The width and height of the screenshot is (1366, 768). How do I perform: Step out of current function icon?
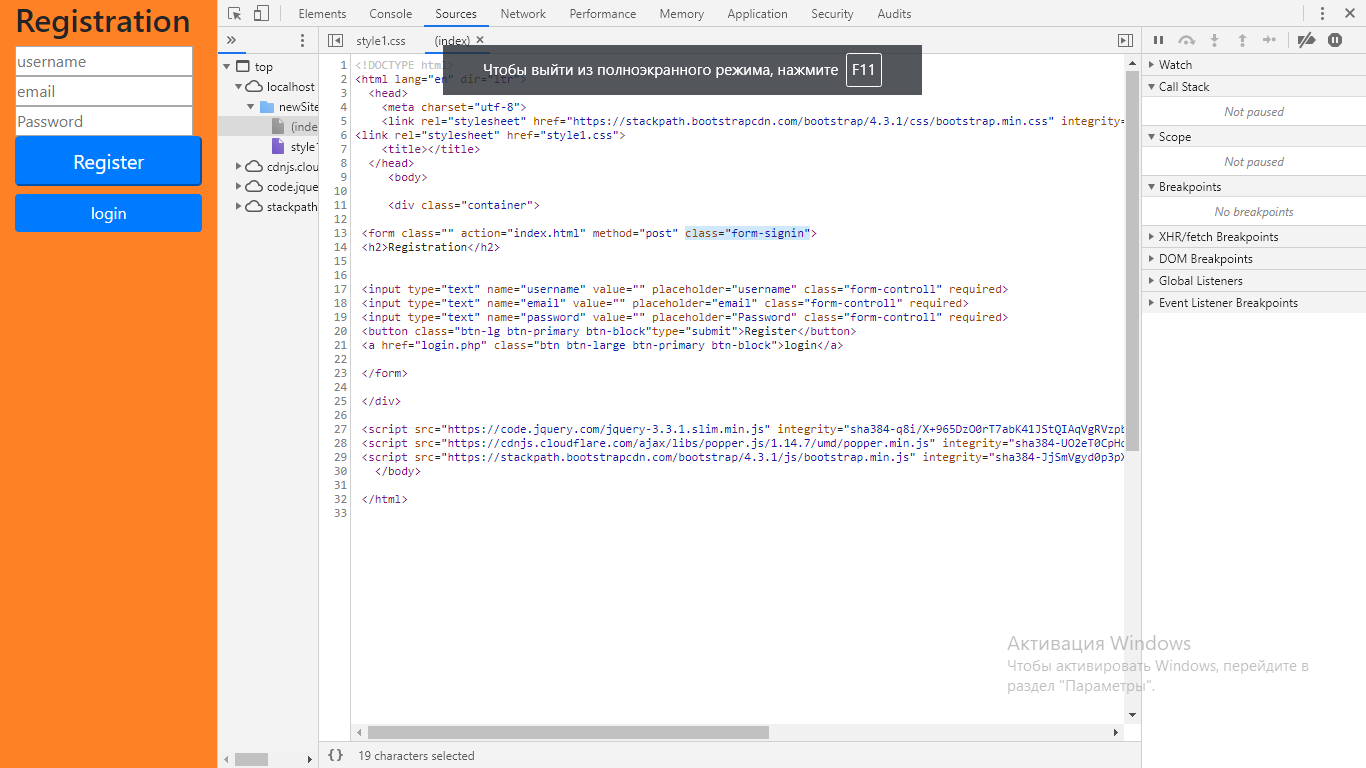click(x=1242, y=40)
